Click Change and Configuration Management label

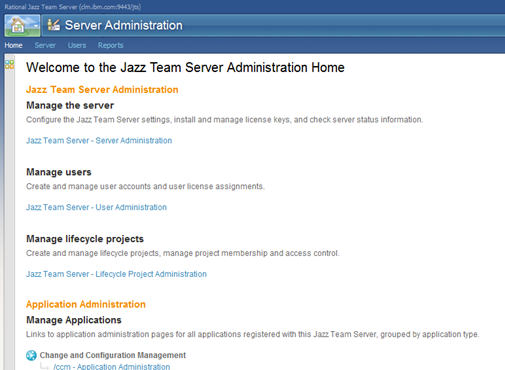tap(113, 355)
